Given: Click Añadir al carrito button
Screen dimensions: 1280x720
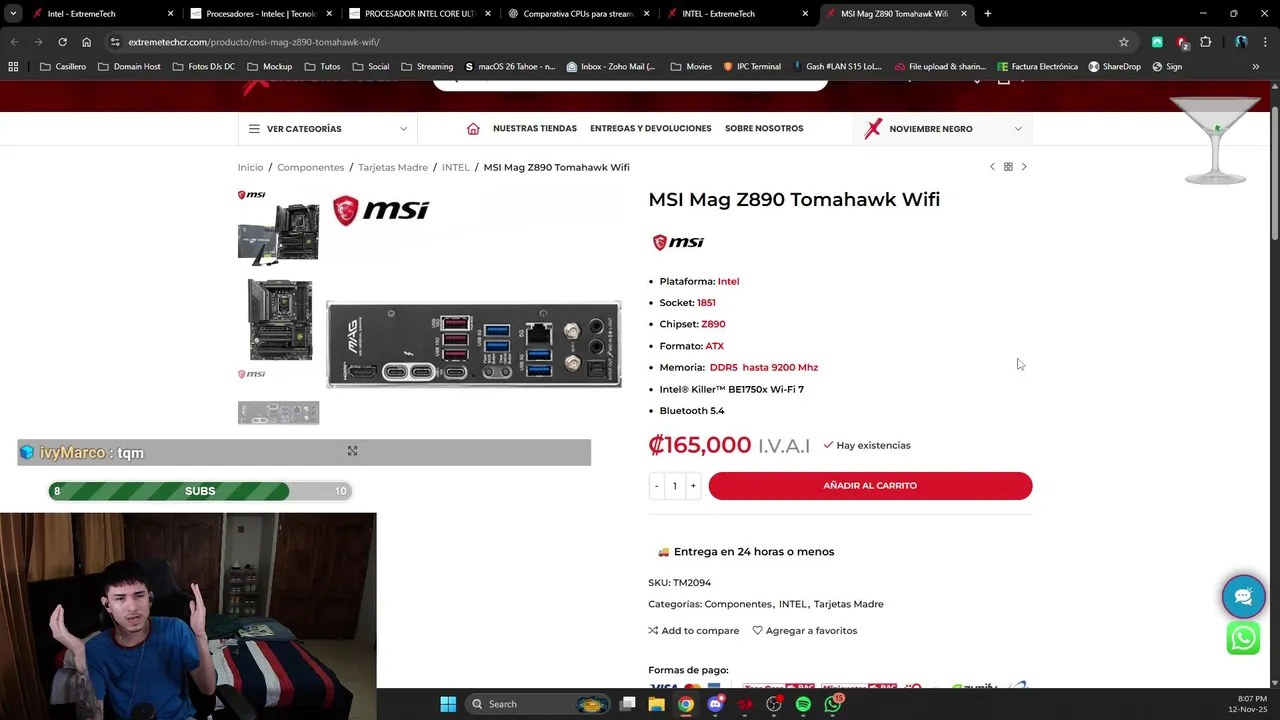Looking at the screenshot, I should click(x=870, y=486).
